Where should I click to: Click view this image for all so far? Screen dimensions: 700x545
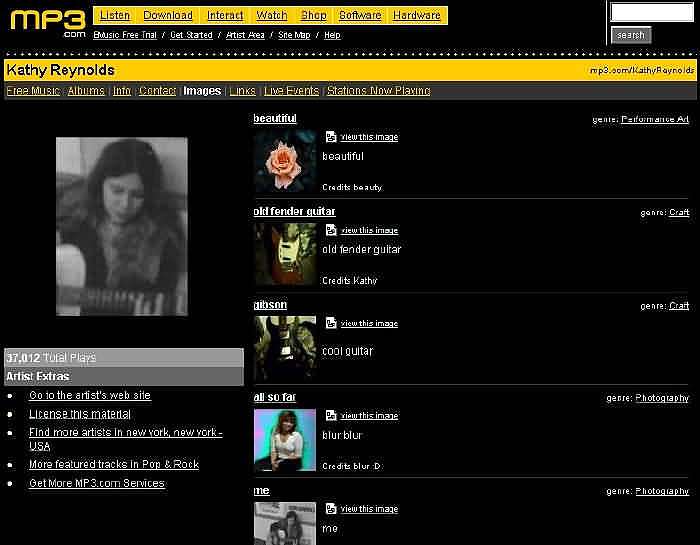point(369,416)
